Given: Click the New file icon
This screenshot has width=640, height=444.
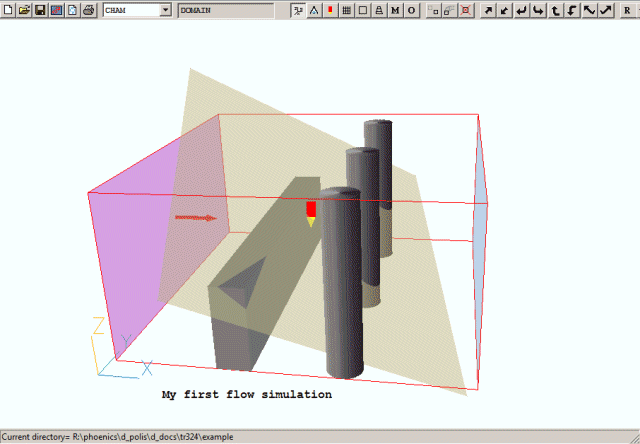Looking at the screenshot, I should point(8,10).
